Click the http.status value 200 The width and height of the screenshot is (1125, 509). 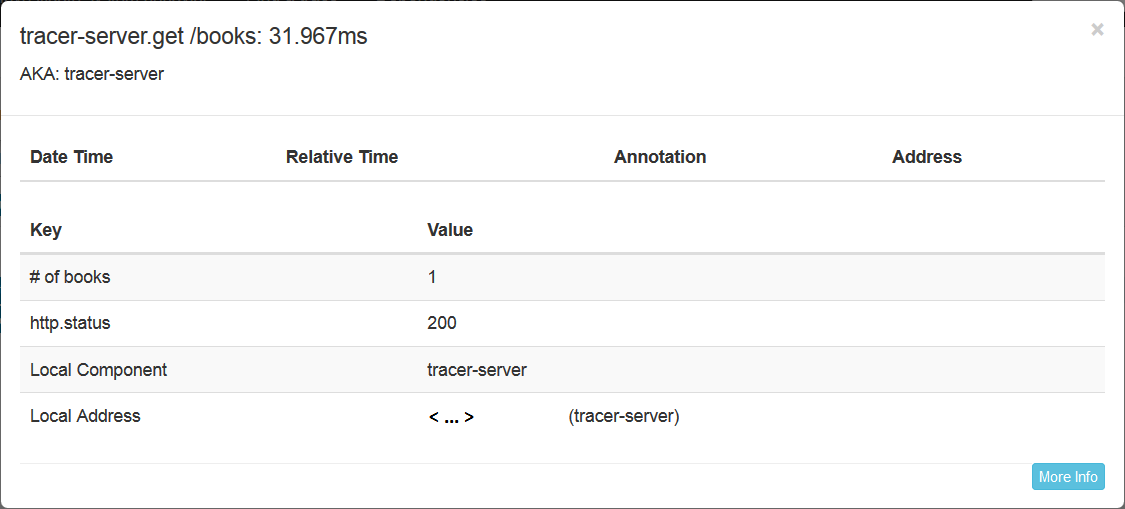[x=442, y=323]
